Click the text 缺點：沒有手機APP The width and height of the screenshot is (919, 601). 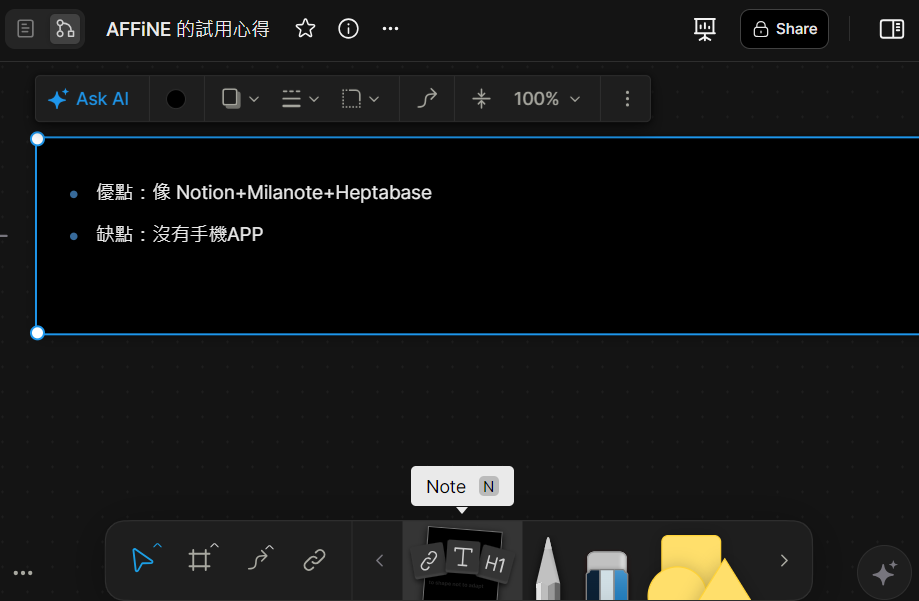(179, 234)
